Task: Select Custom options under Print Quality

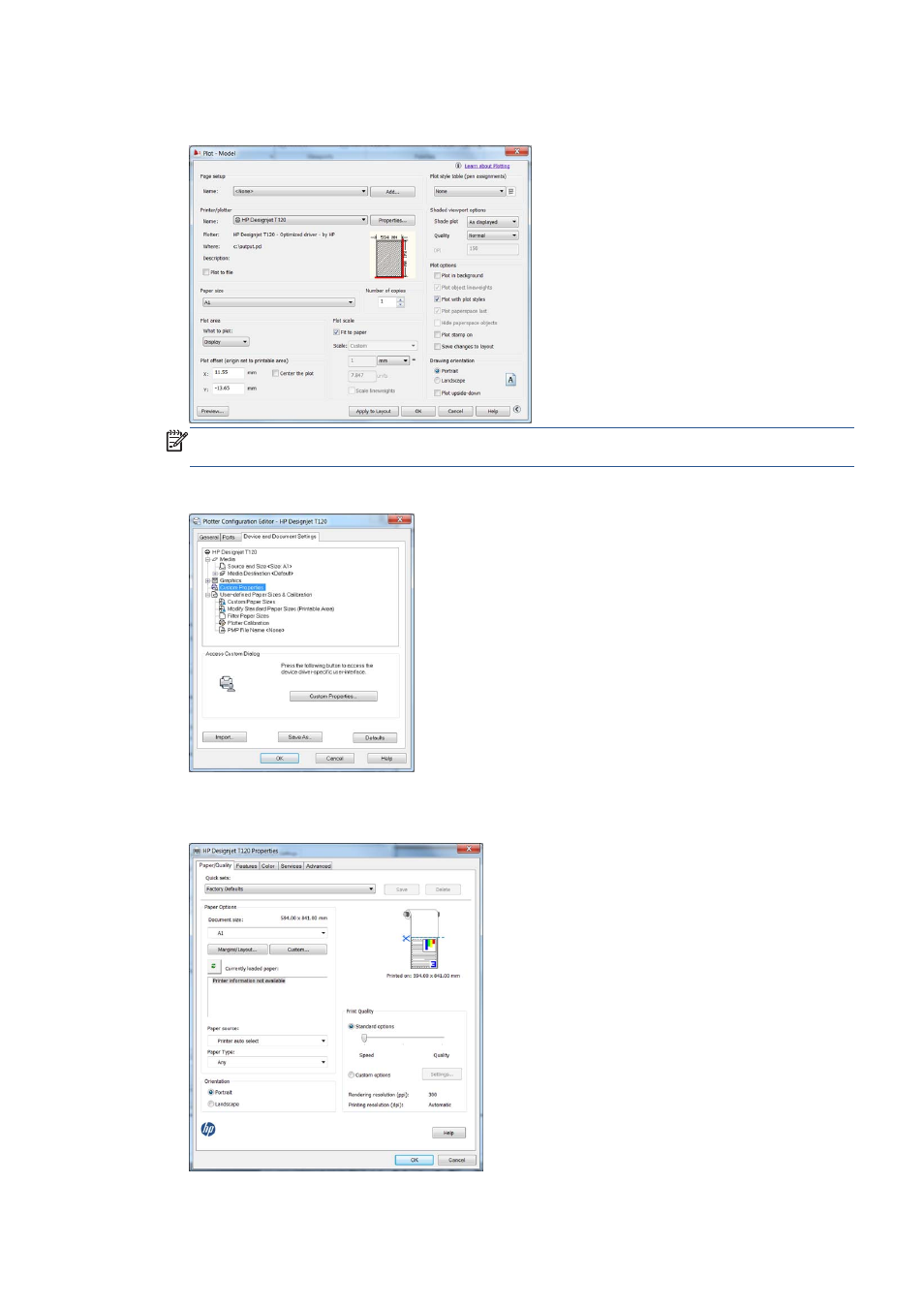Action: [x=351, y=1074]
